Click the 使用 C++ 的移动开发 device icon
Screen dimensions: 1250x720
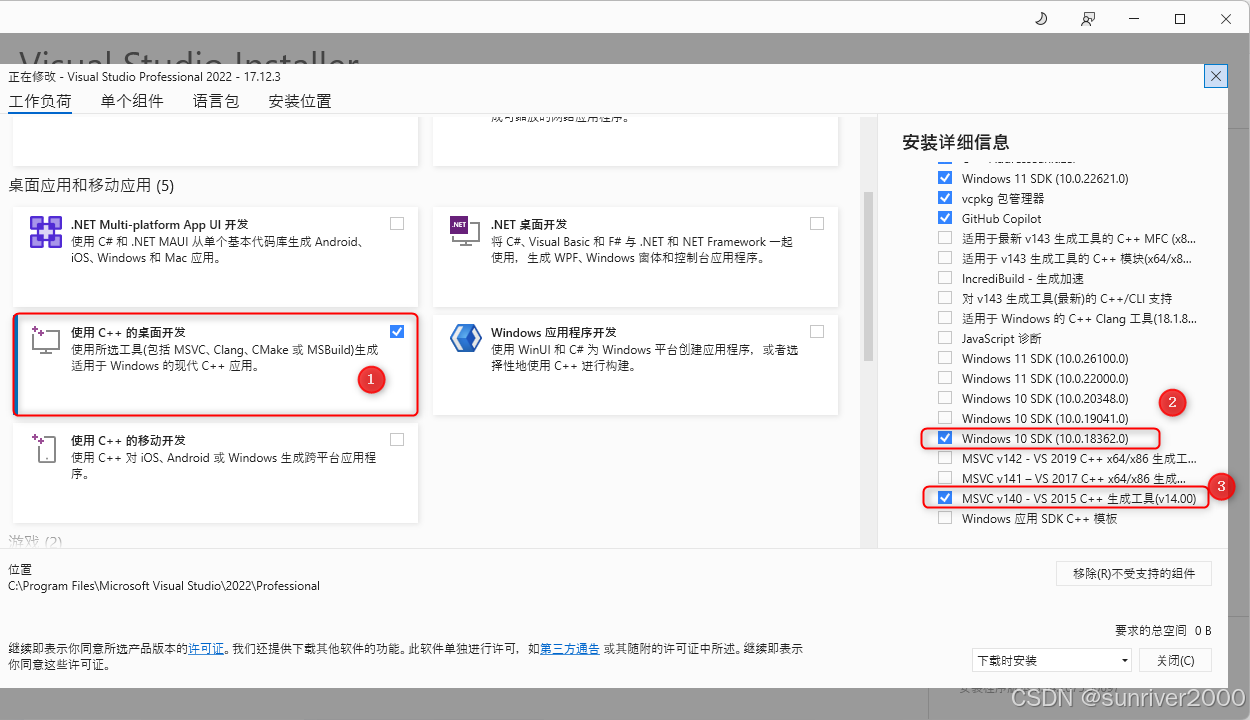coord(46,448)
